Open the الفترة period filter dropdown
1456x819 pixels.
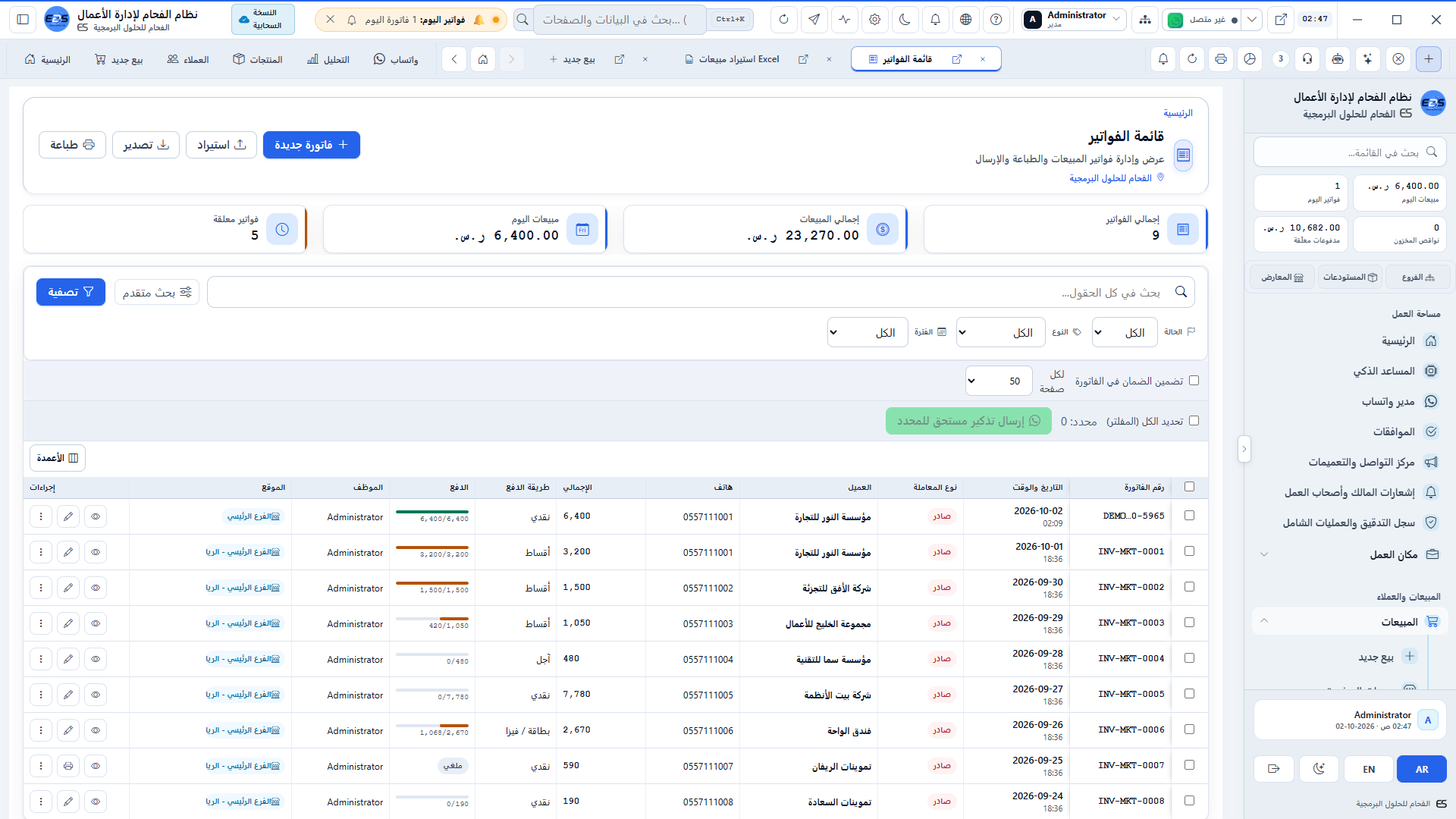point(868,332)
